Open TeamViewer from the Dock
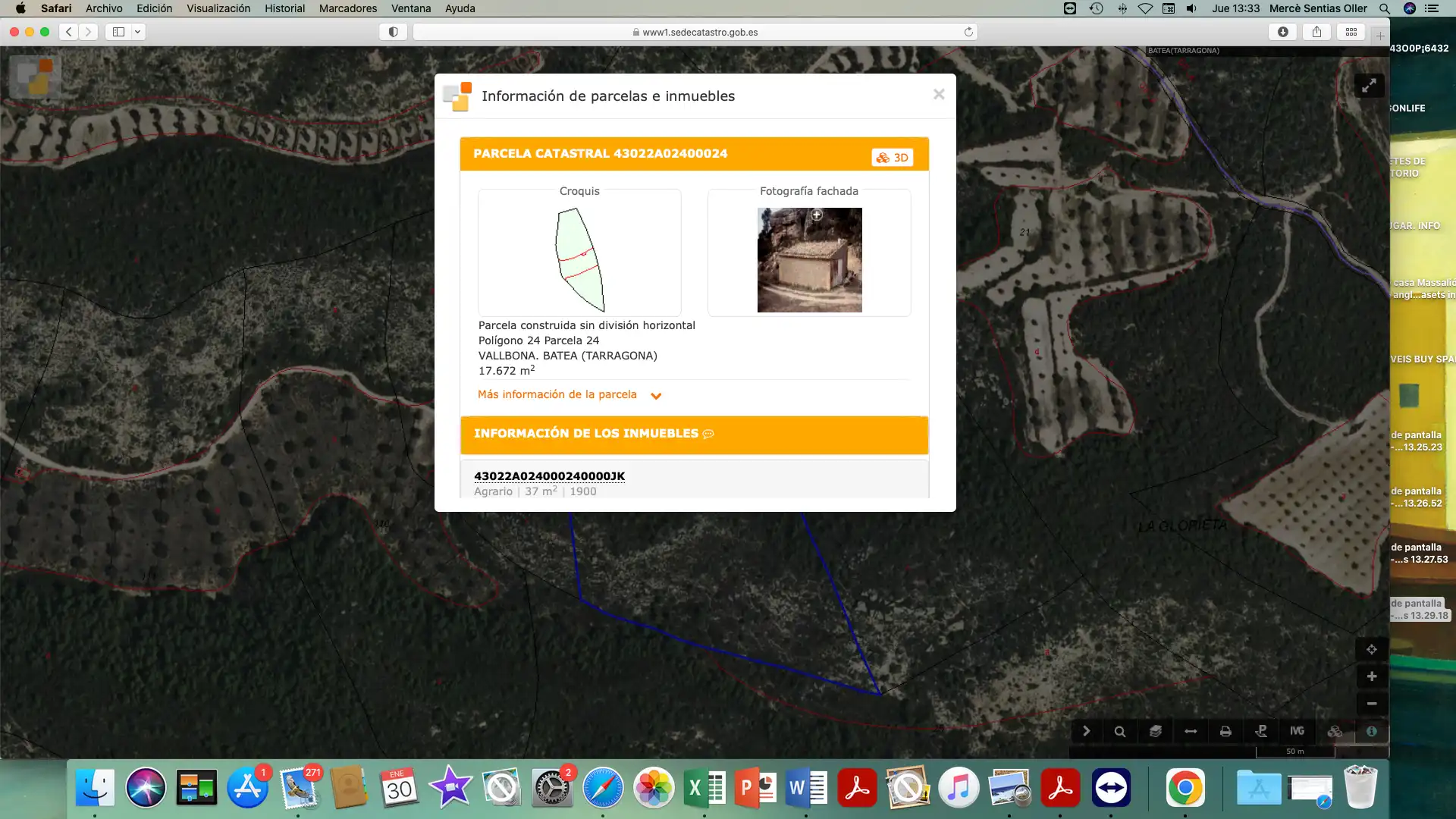Viewport: 1456px width, 819px height. click(x=1111, y=789)
